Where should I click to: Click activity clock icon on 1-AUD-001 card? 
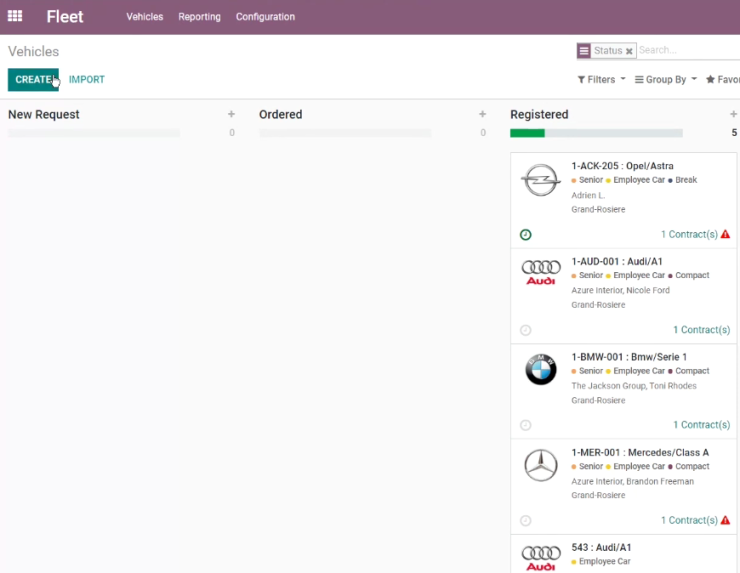coord(525,330)
